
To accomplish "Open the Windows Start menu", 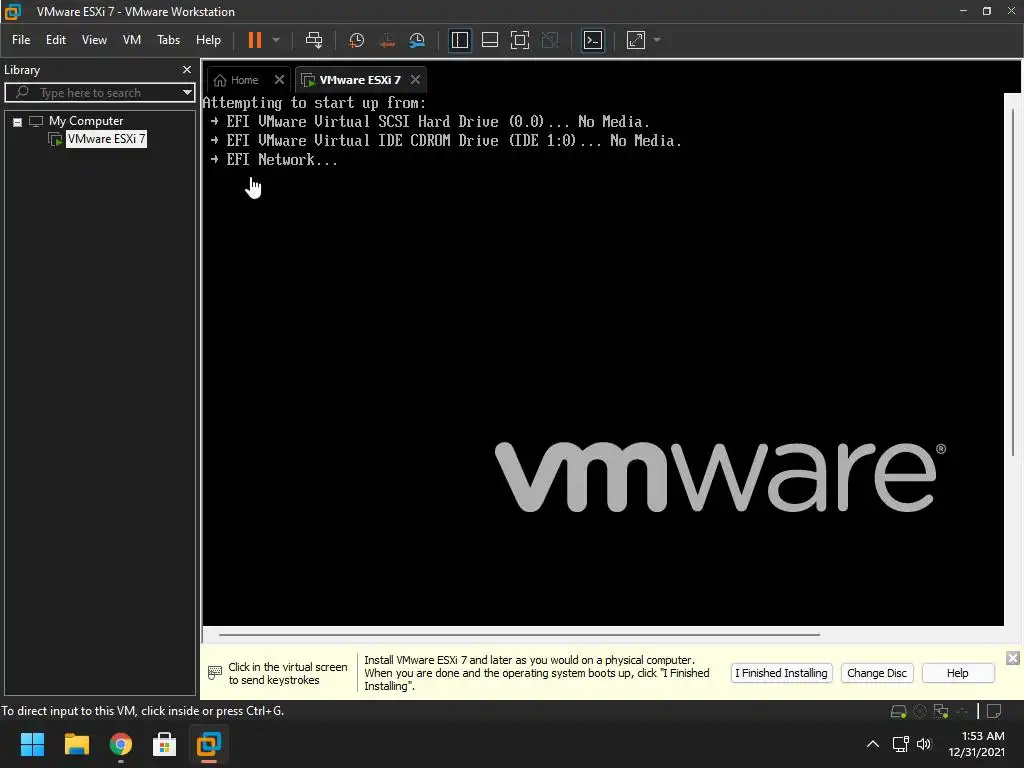I will pos(32,744).
